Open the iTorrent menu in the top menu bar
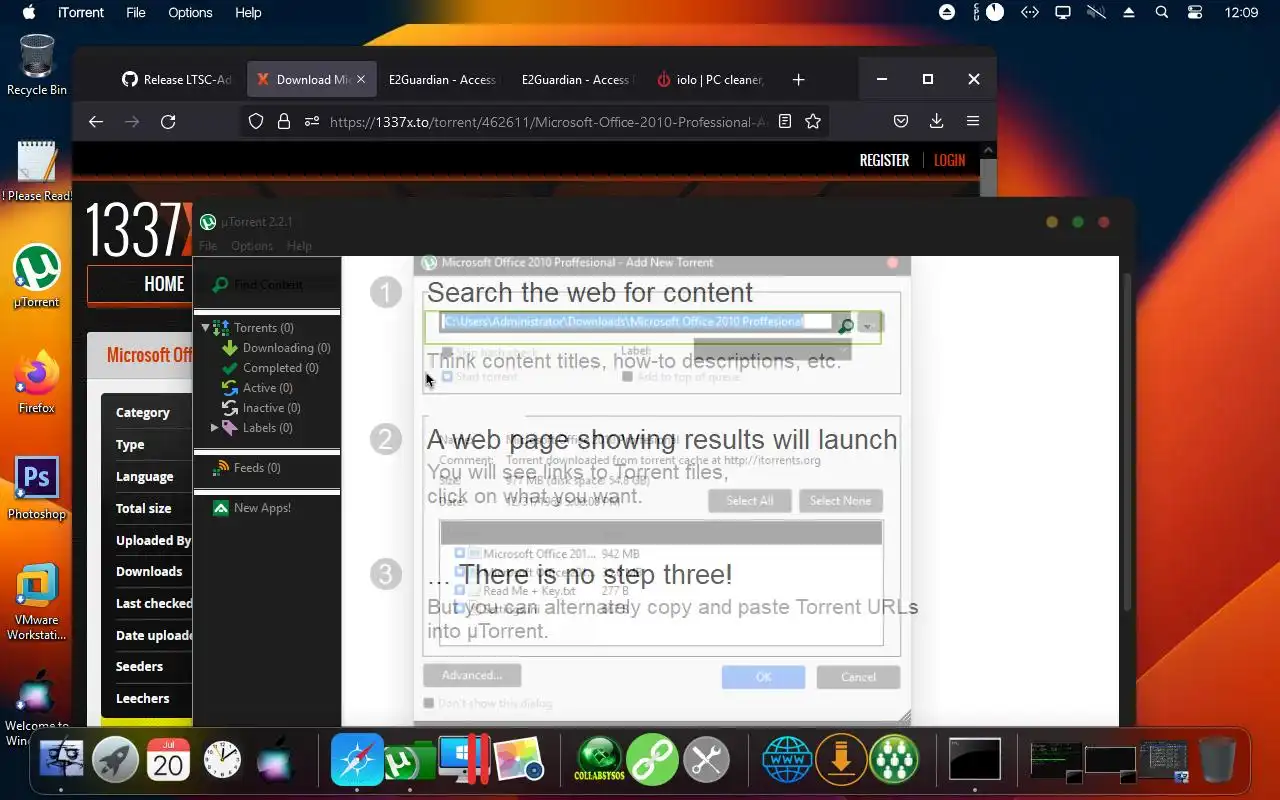The image size is (1280, 800). [80, 12]
